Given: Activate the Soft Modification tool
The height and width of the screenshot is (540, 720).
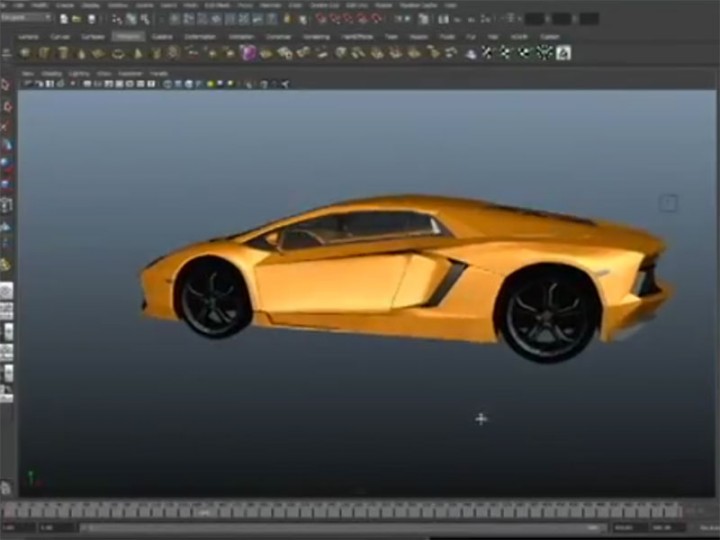Looking at the screenshot, I should (6, 226).
